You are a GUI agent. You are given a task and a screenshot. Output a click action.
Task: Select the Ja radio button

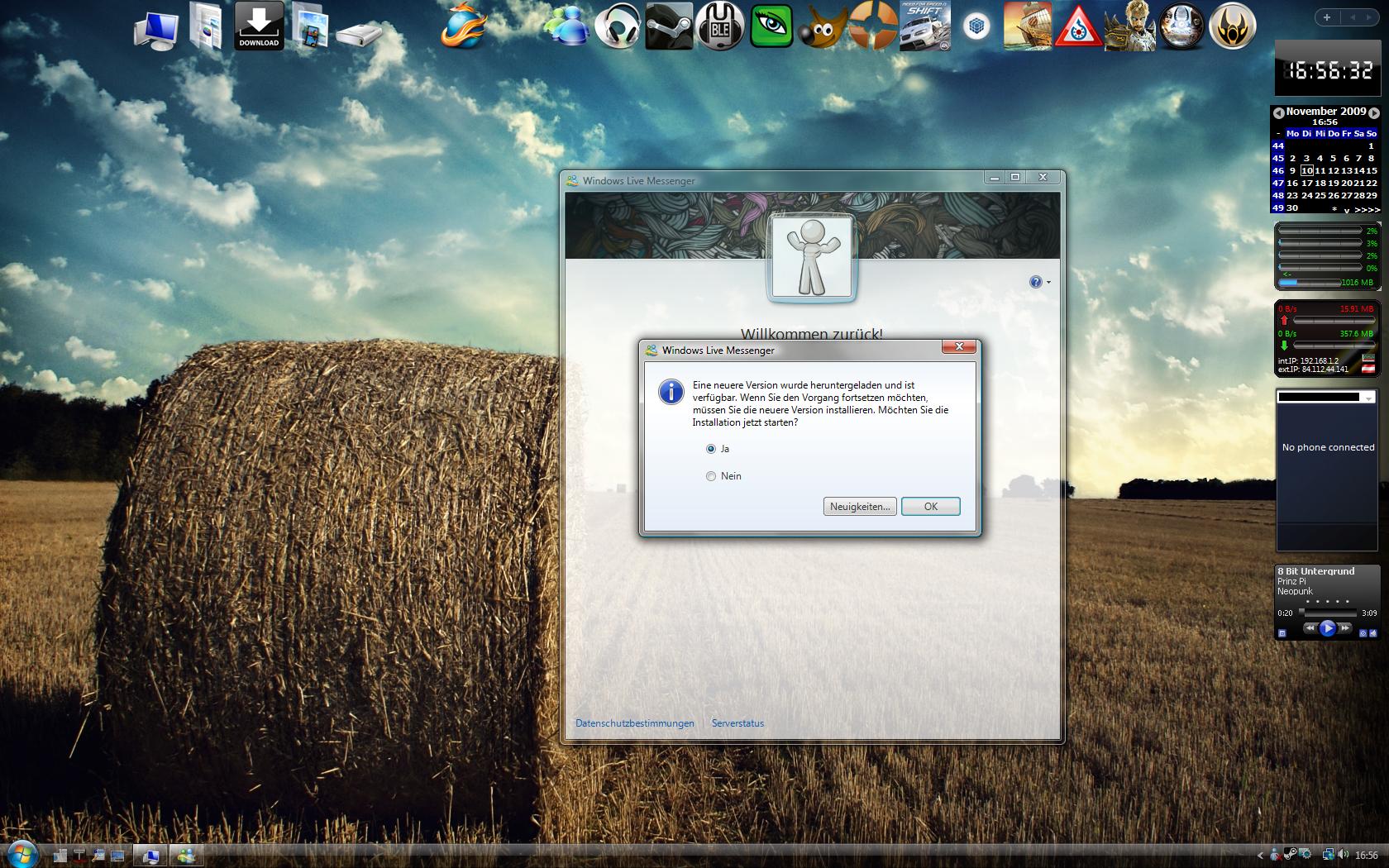click(711, 449)
